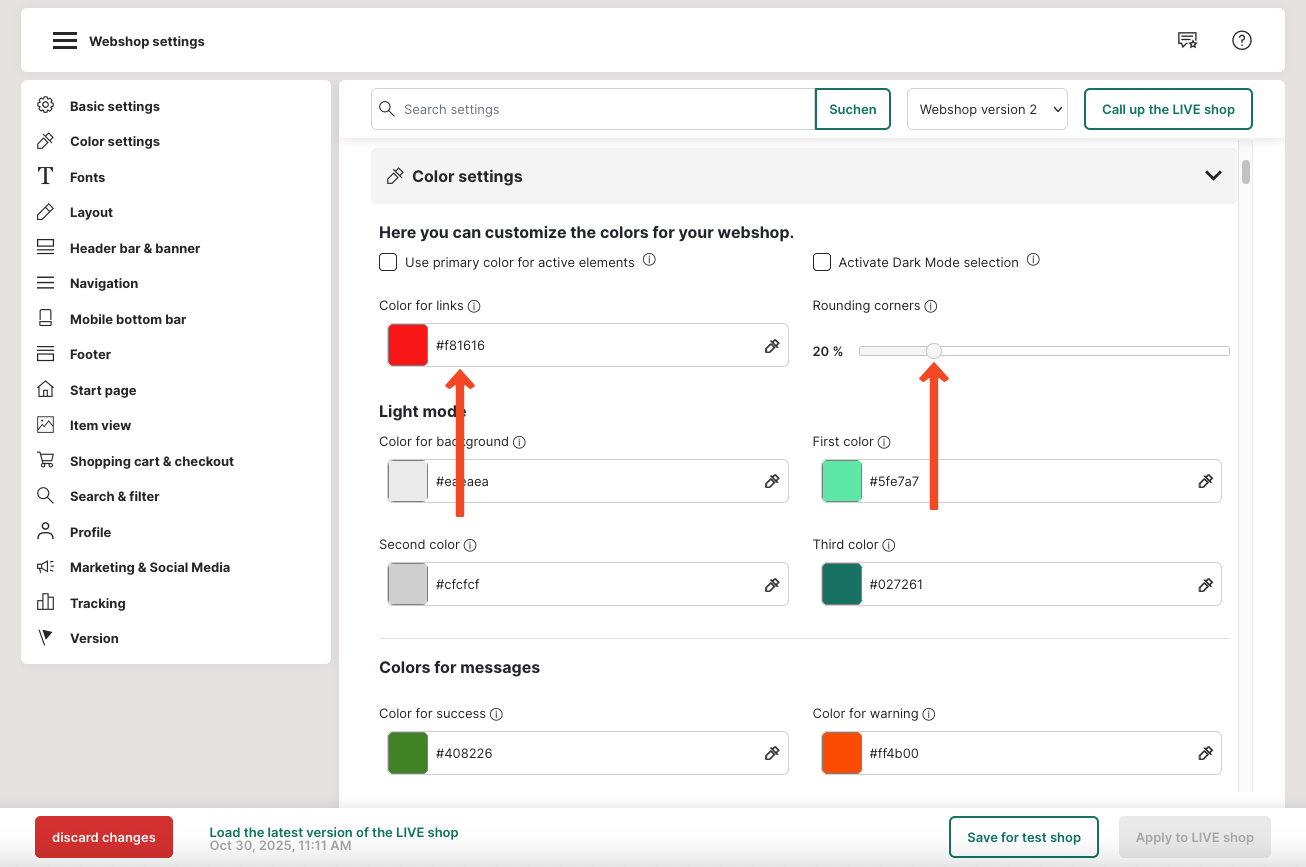Viewport: 1306px width, 867px height.
Task: Click the eyedropper icon for Color for links
Action: pyautogui.click(x=771, y=346)
